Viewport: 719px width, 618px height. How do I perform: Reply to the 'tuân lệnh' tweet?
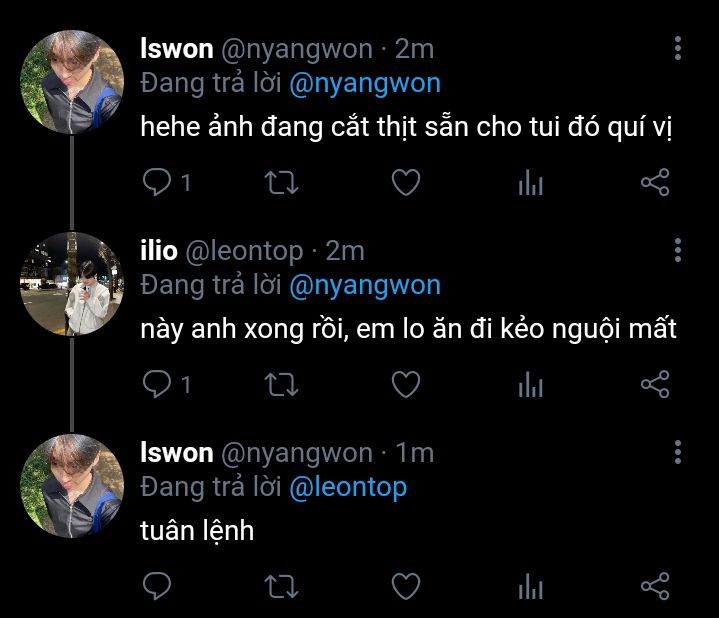click(x=157, y=585)
